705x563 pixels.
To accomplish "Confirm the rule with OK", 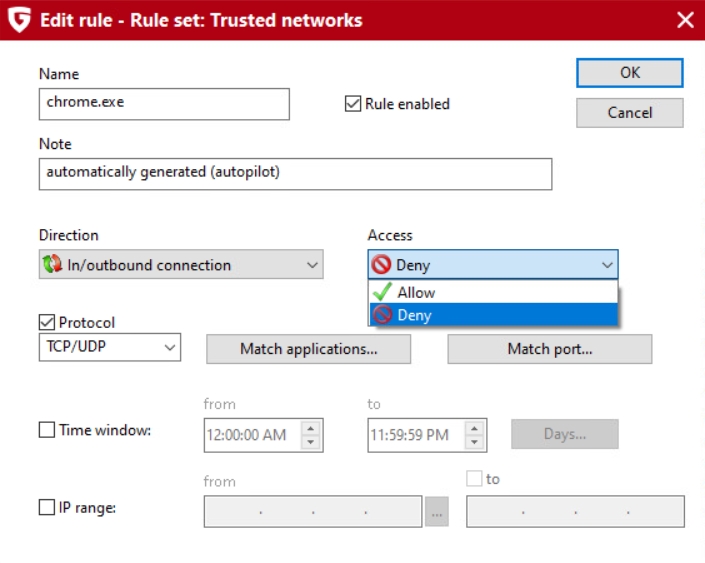I will tap(629, 72).
